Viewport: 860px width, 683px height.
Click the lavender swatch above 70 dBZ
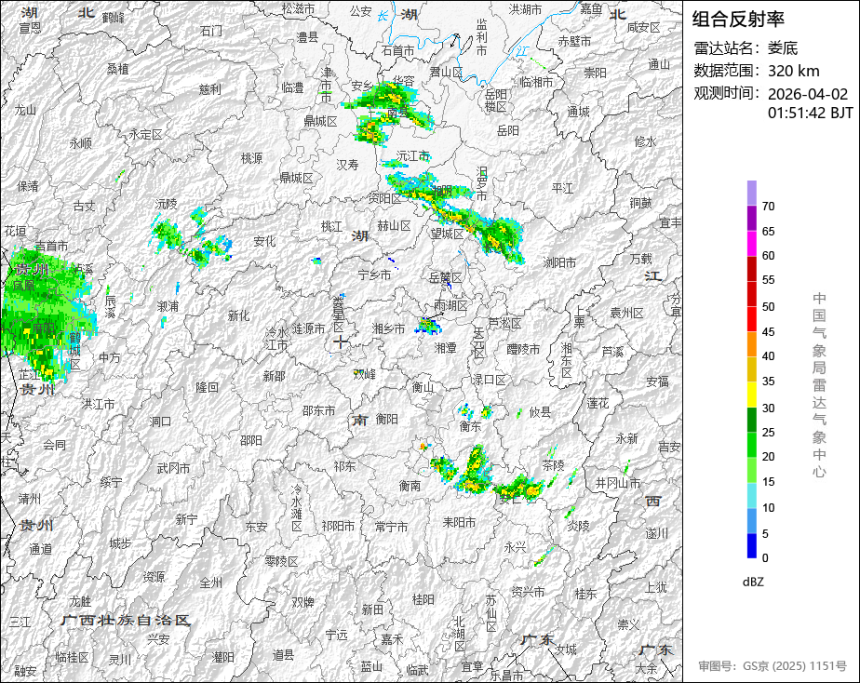pos(751,193)
